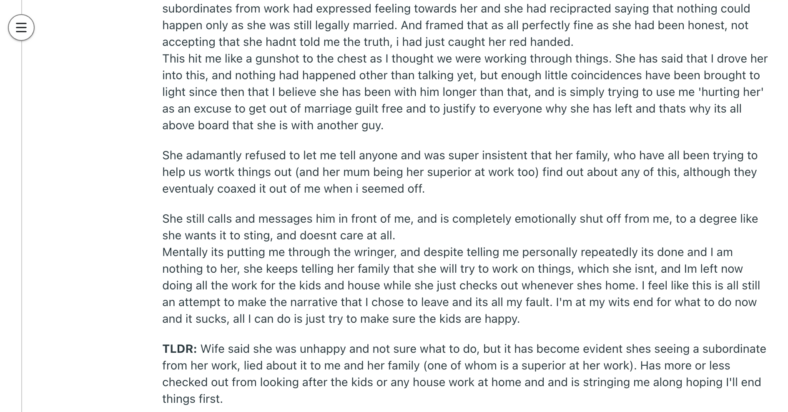Click the paragraph starting 'She adamantly refused'
The width and height of the screenshot is (788, 412).
460,172
